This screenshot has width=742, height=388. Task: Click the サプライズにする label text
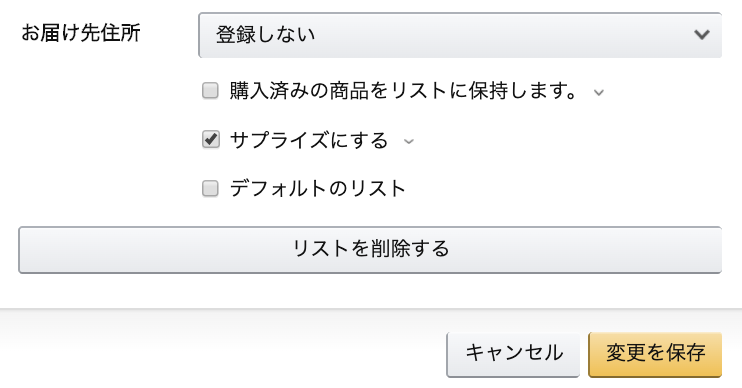click(309, 140)
